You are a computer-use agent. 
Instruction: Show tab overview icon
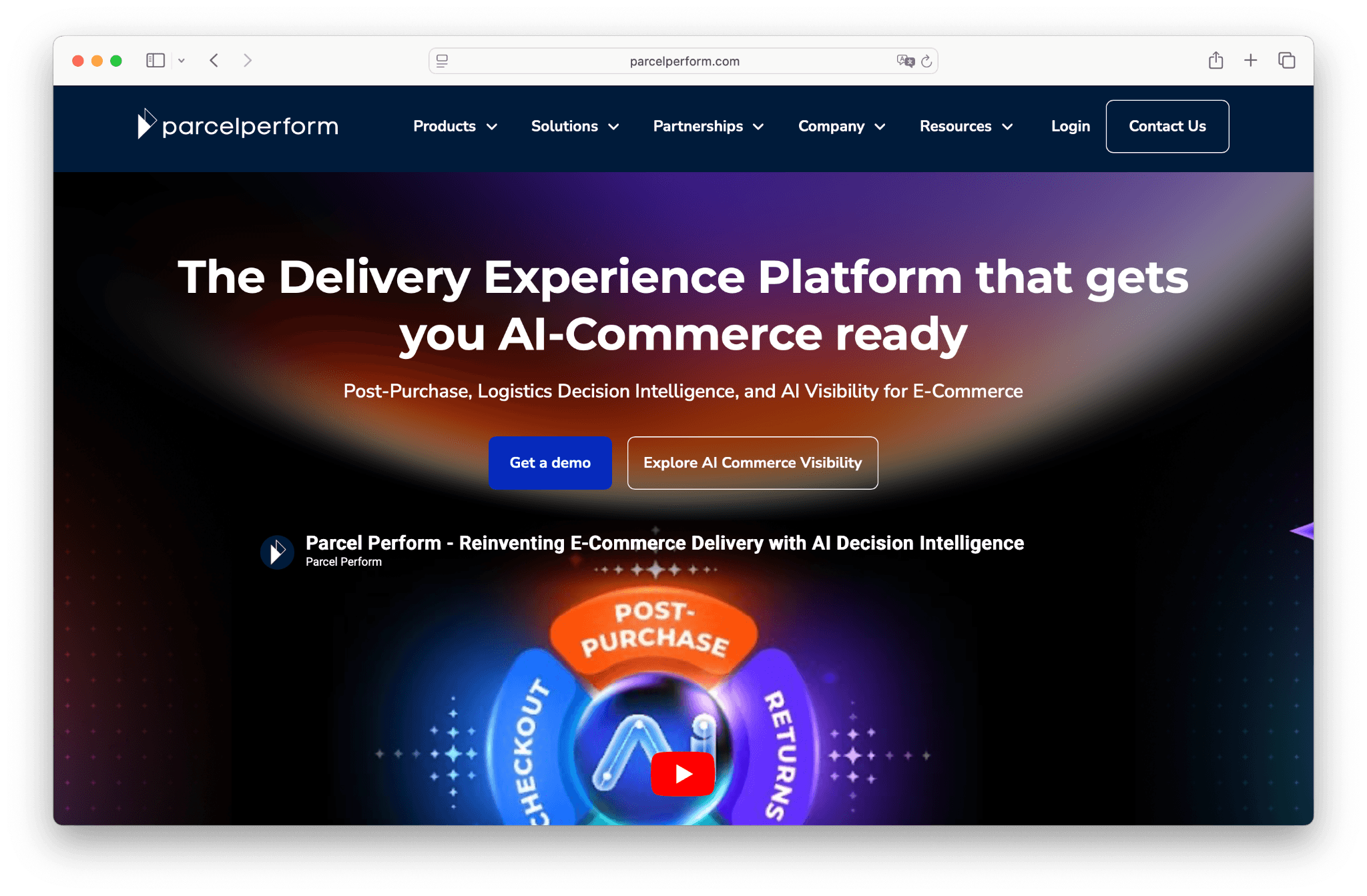point(1287,61)
